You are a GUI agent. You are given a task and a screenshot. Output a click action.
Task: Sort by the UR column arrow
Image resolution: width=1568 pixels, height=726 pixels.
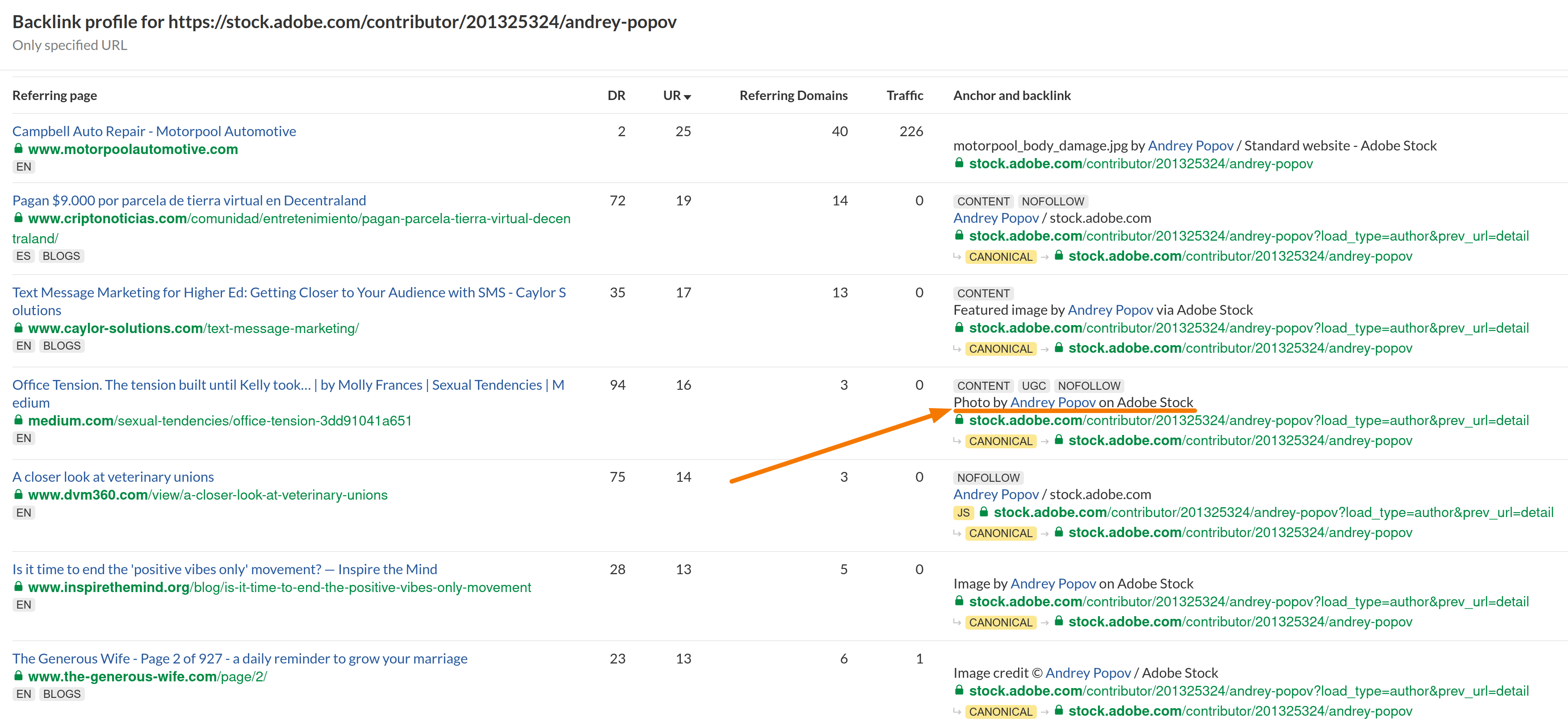[x=687, y=97]
